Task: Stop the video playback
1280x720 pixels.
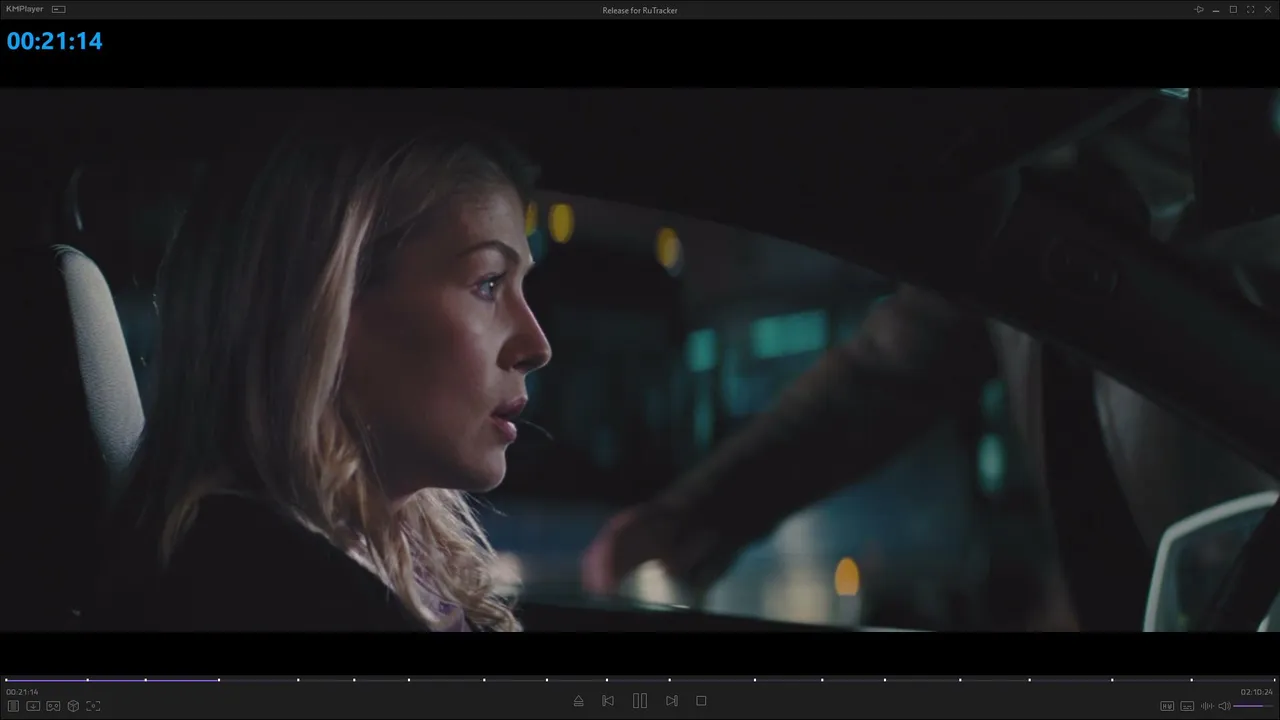Action: click(701, 701)
